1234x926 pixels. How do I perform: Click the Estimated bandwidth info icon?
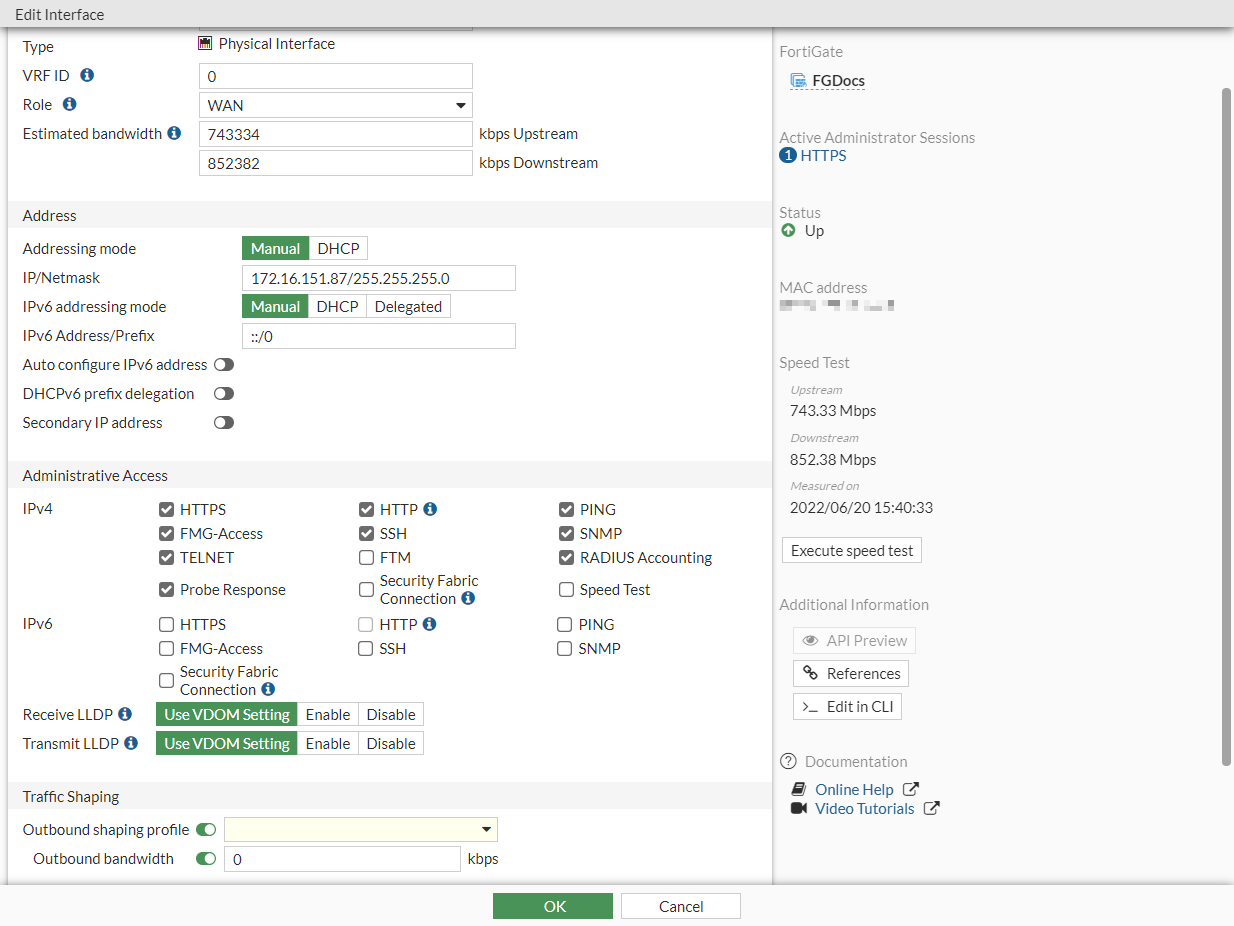tap(175, 133)
